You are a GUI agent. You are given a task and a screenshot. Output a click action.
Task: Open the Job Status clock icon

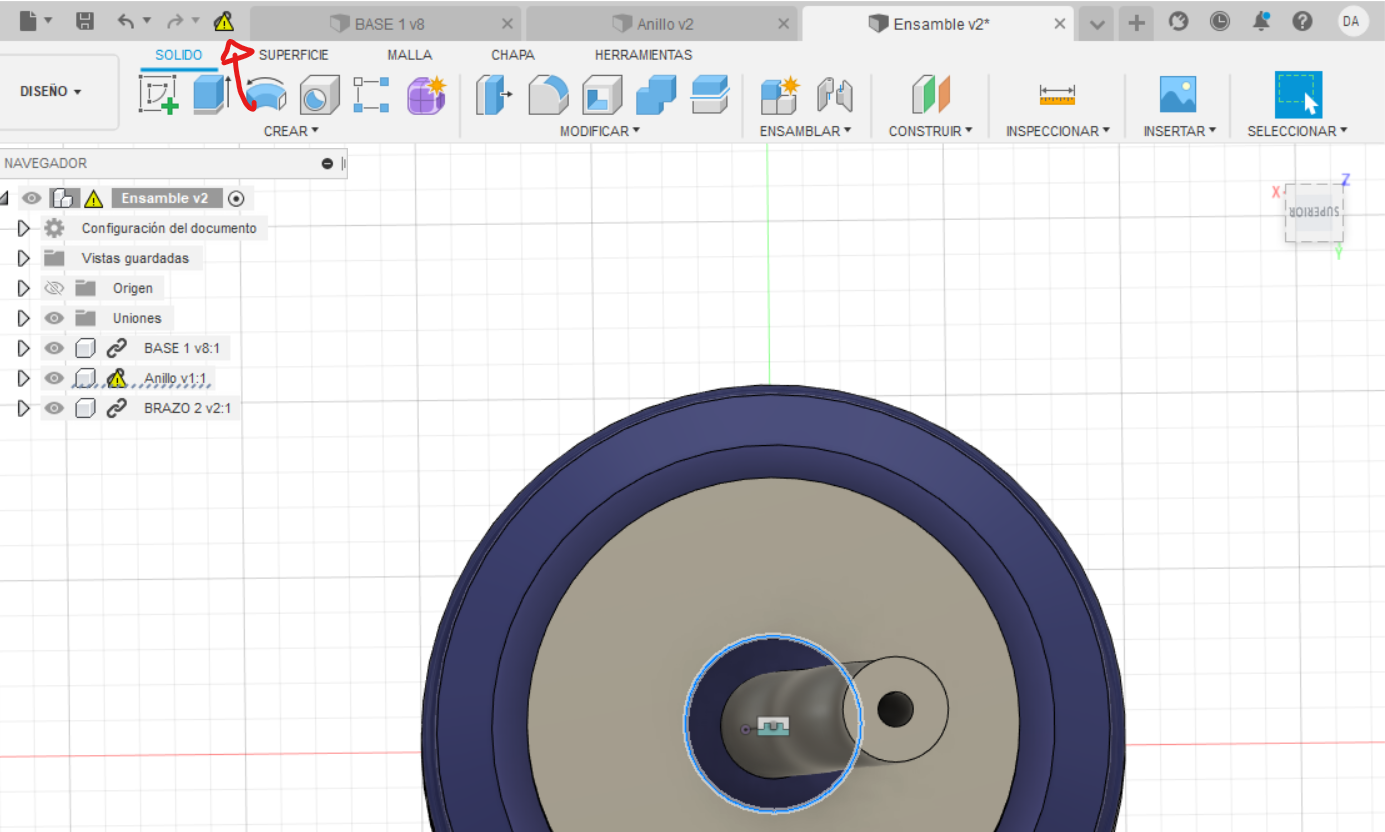coord(1219,21)
